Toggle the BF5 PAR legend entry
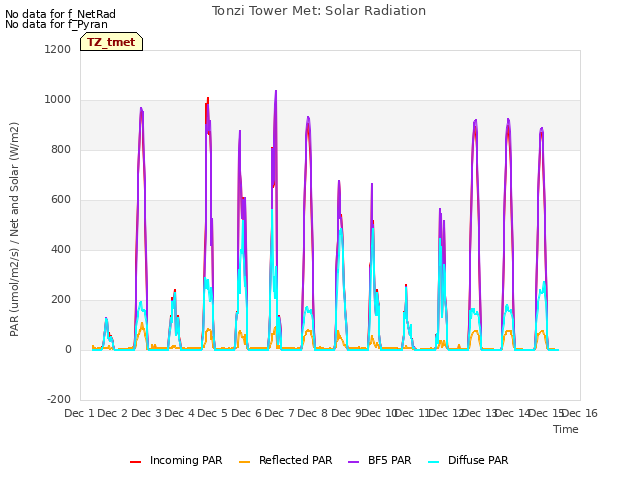 [x=380, y=460]
